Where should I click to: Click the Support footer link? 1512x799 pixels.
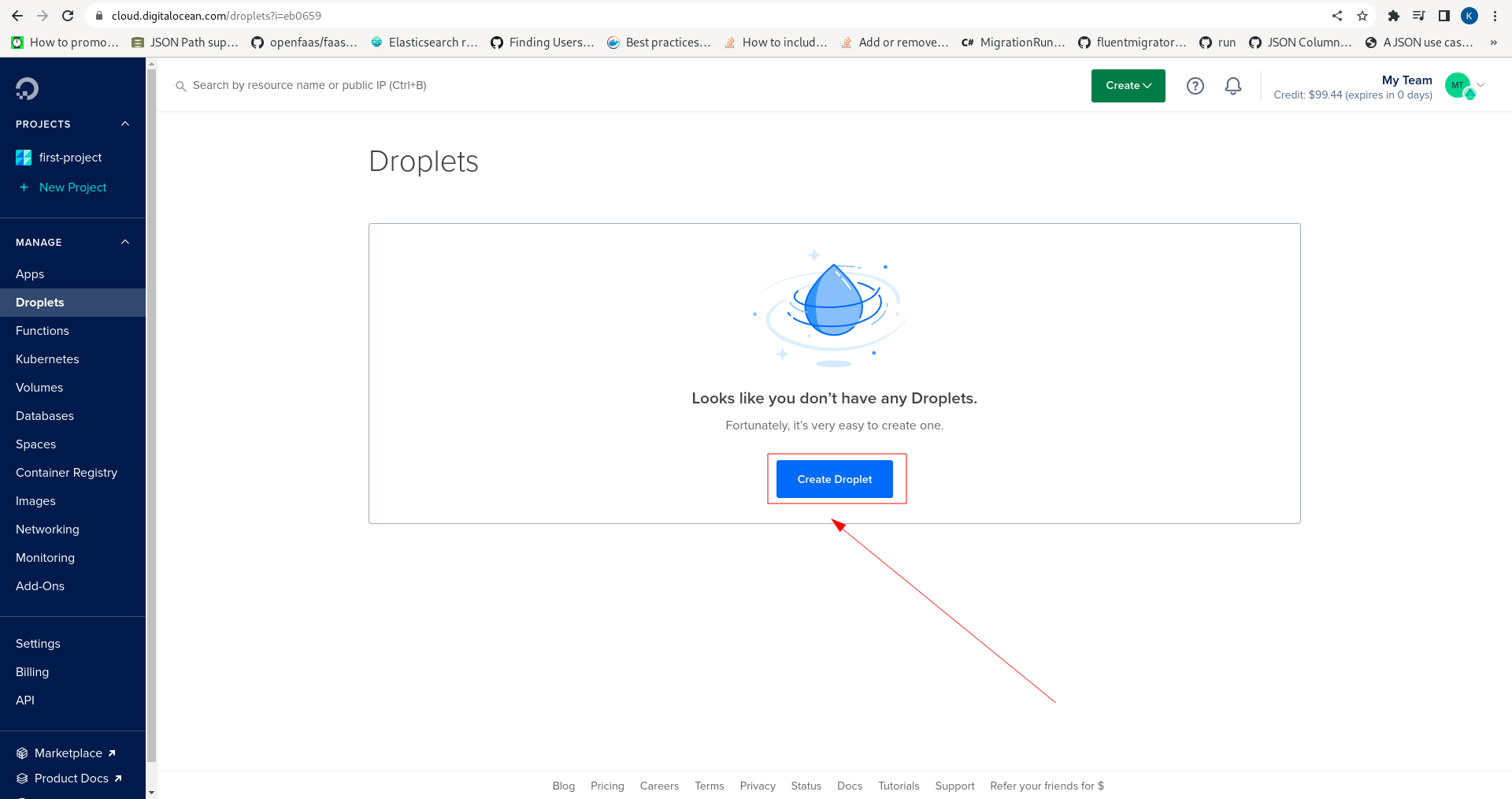[x=954, y=786]
